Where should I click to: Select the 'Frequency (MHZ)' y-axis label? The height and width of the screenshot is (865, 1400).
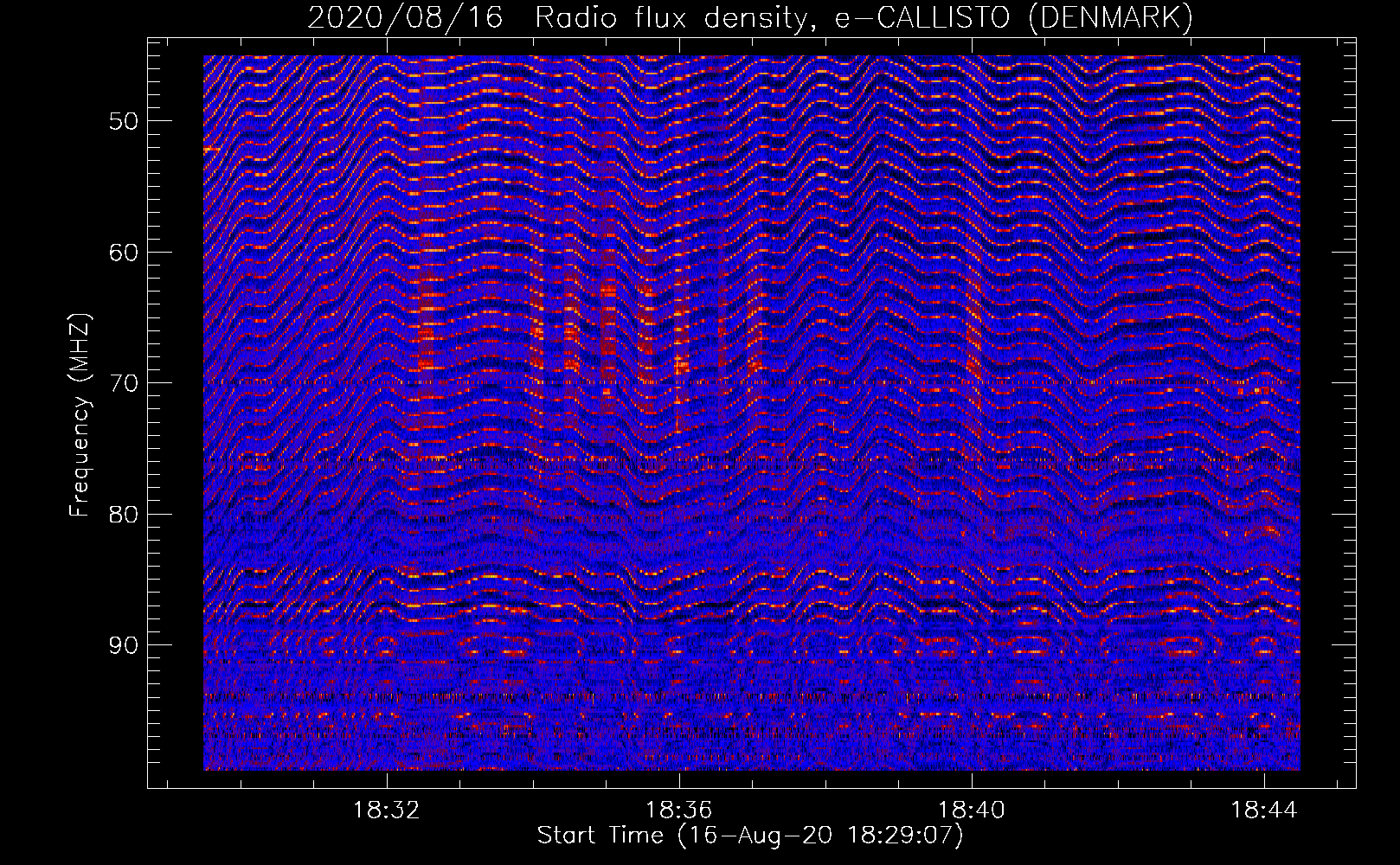80,415
